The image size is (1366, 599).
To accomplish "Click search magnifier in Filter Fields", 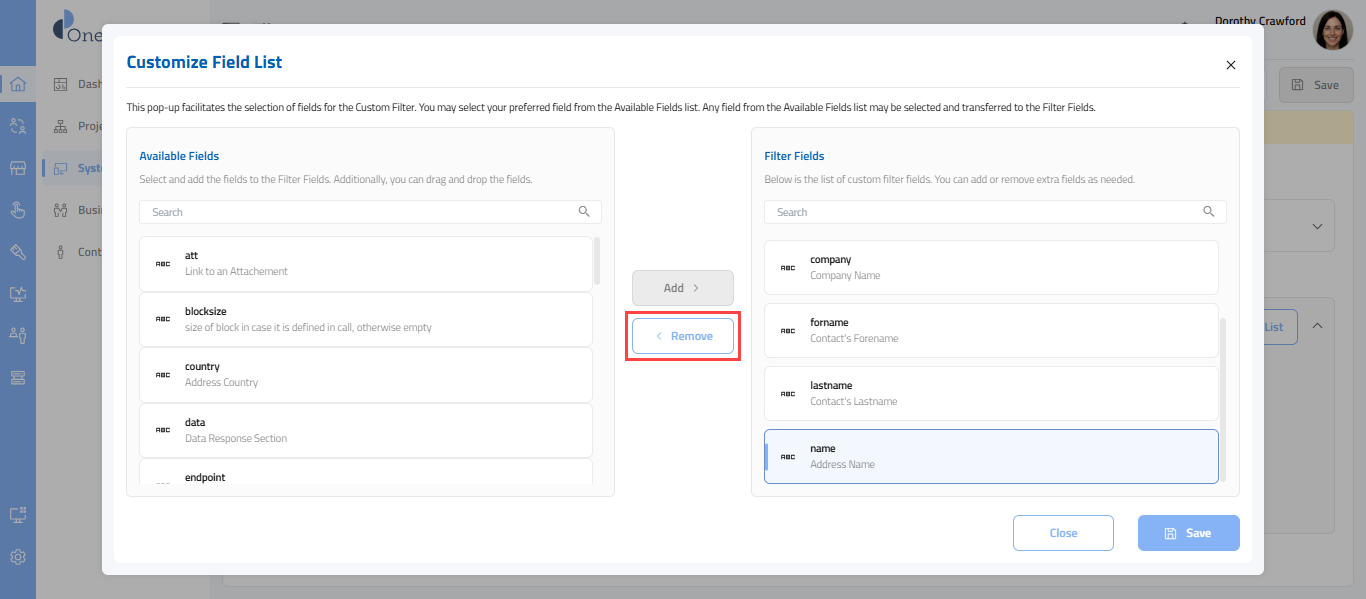I will (x=1209, y=212).
